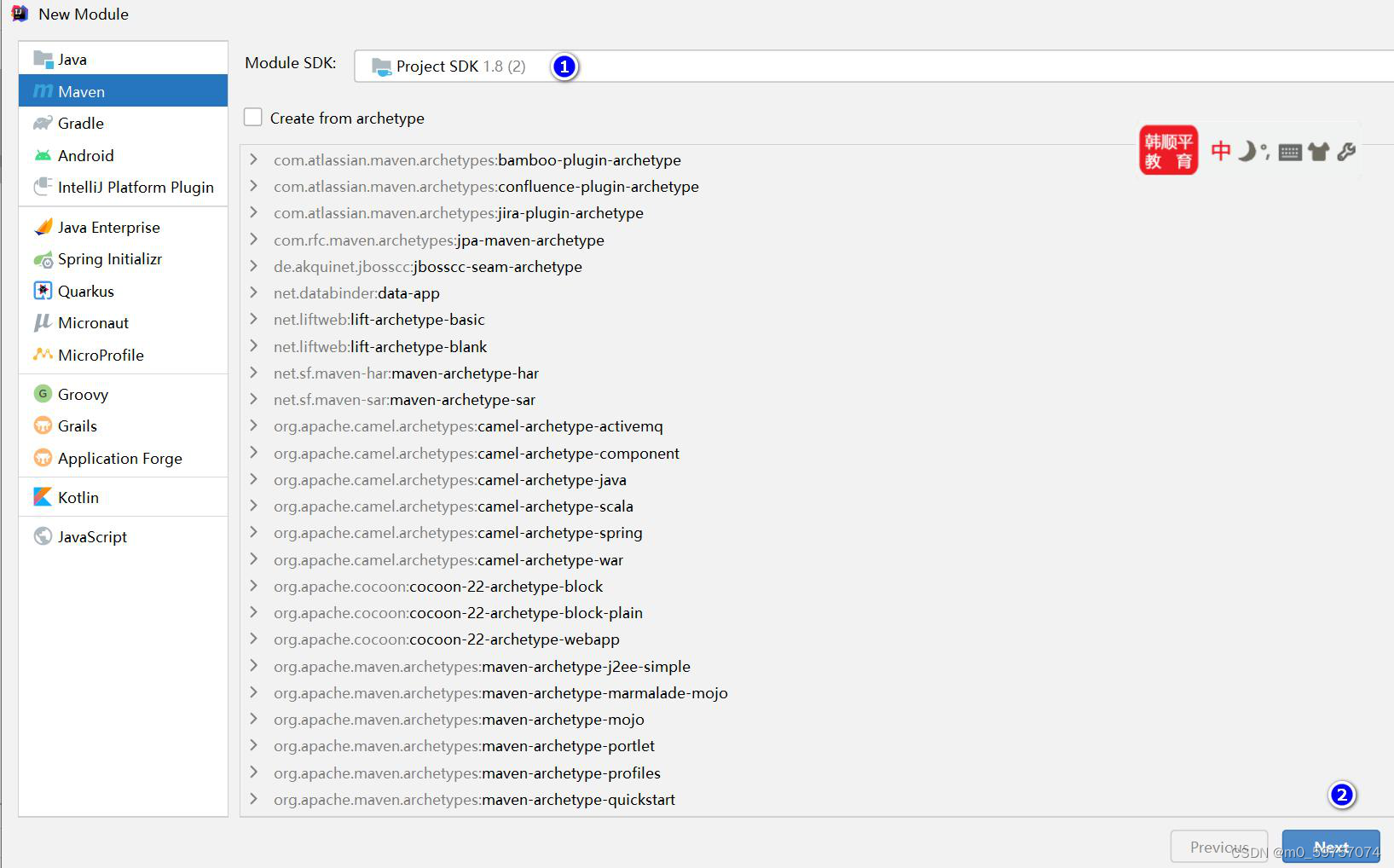The image size is (1394, 868).
Task: Select camel-archetype-war entry
Action: point(448,559)
